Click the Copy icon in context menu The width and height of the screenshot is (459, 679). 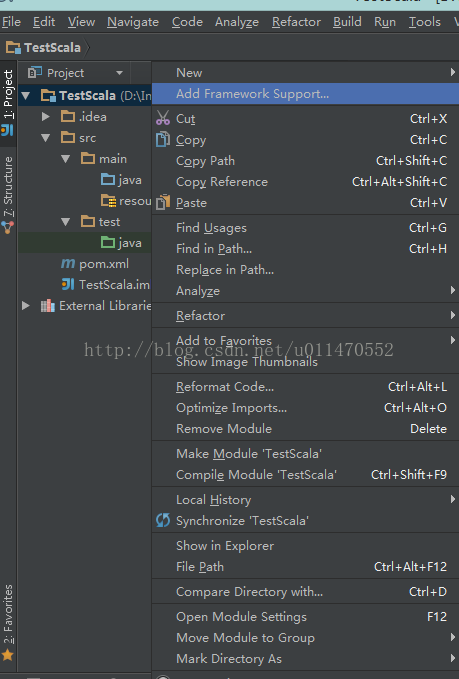tap(163, 139)
